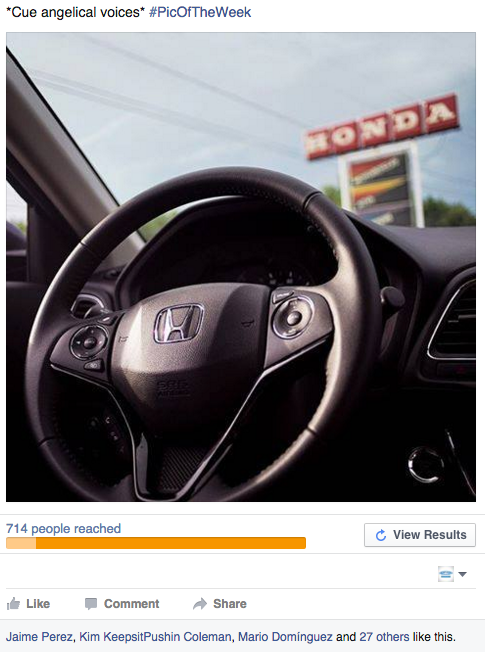Image resolution: width=485 pixels, height=652 pixels.
Task: Open Mario Domínguez's profile
Action: tap(285, 637)
